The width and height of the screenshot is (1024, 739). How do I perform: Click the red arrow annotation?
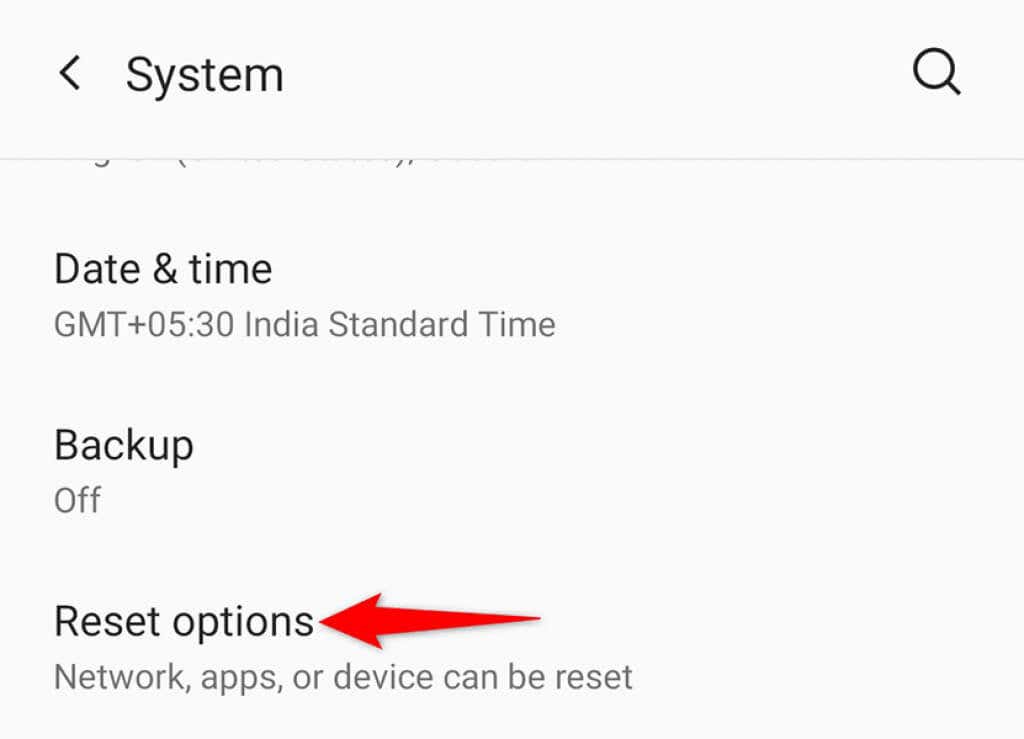click(x=430, y=621)
